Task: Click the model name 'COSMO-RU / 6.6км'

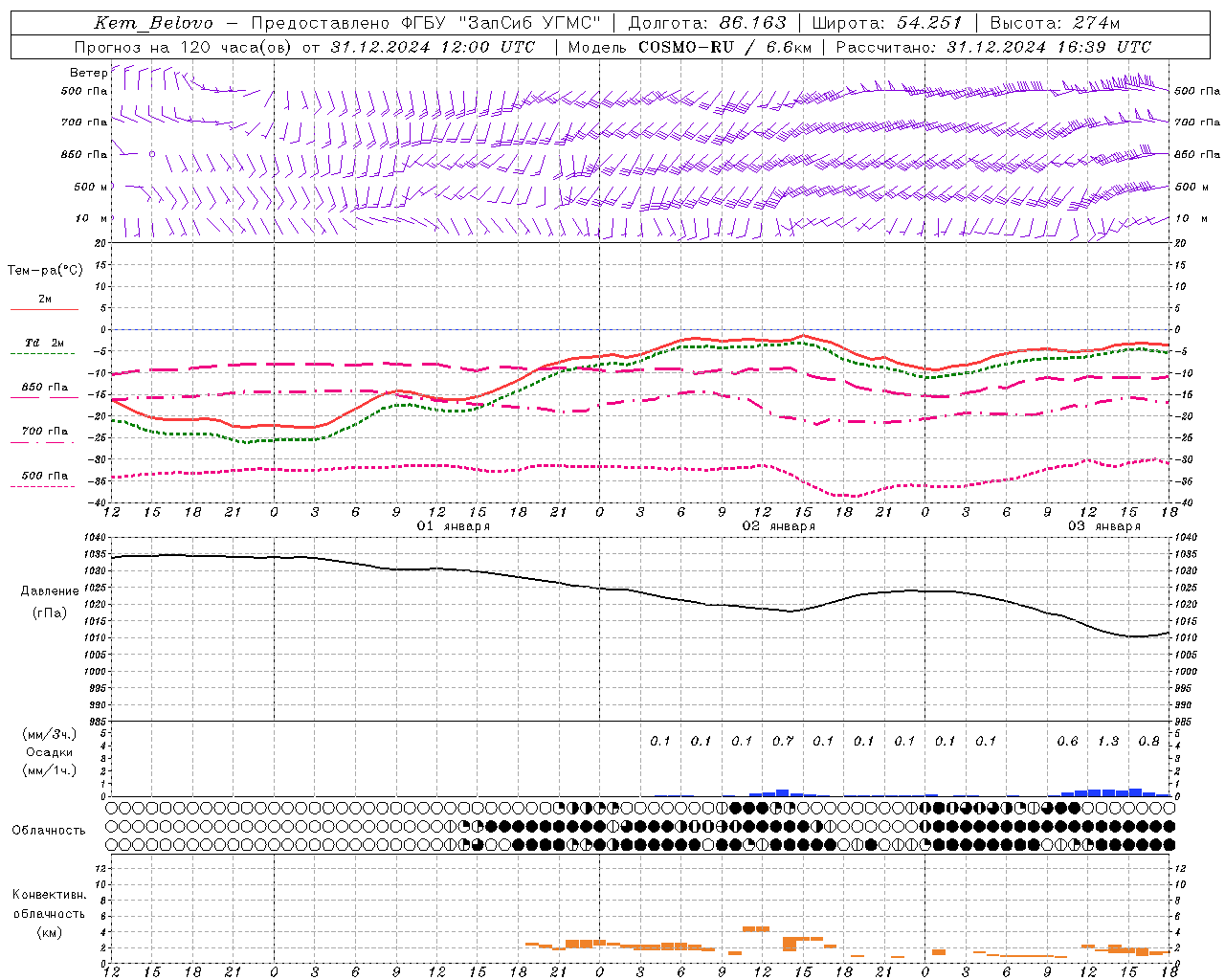Action: pyautogui.click(x=724, y=47)
